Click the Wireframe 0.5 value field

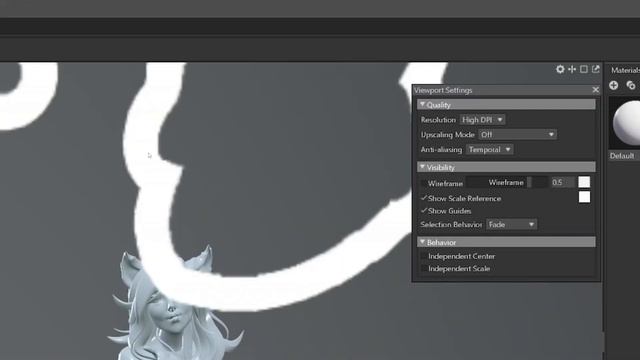click(562, 182)
